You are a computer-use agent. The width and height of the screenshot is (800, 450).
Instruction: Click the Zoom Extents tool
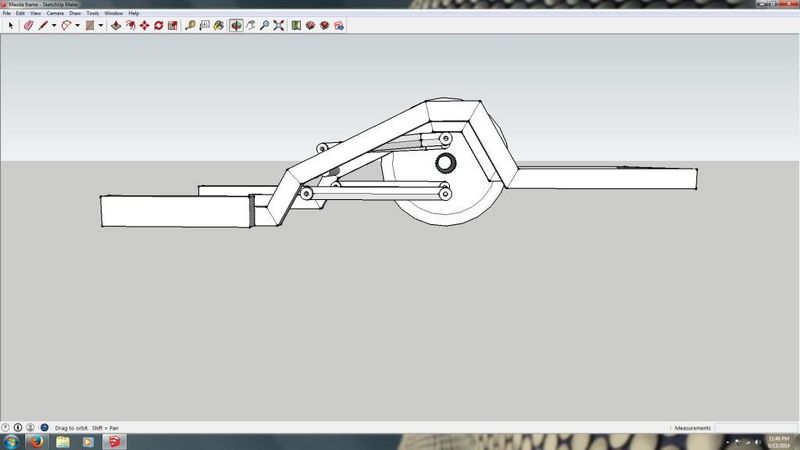tap(278, 25)
